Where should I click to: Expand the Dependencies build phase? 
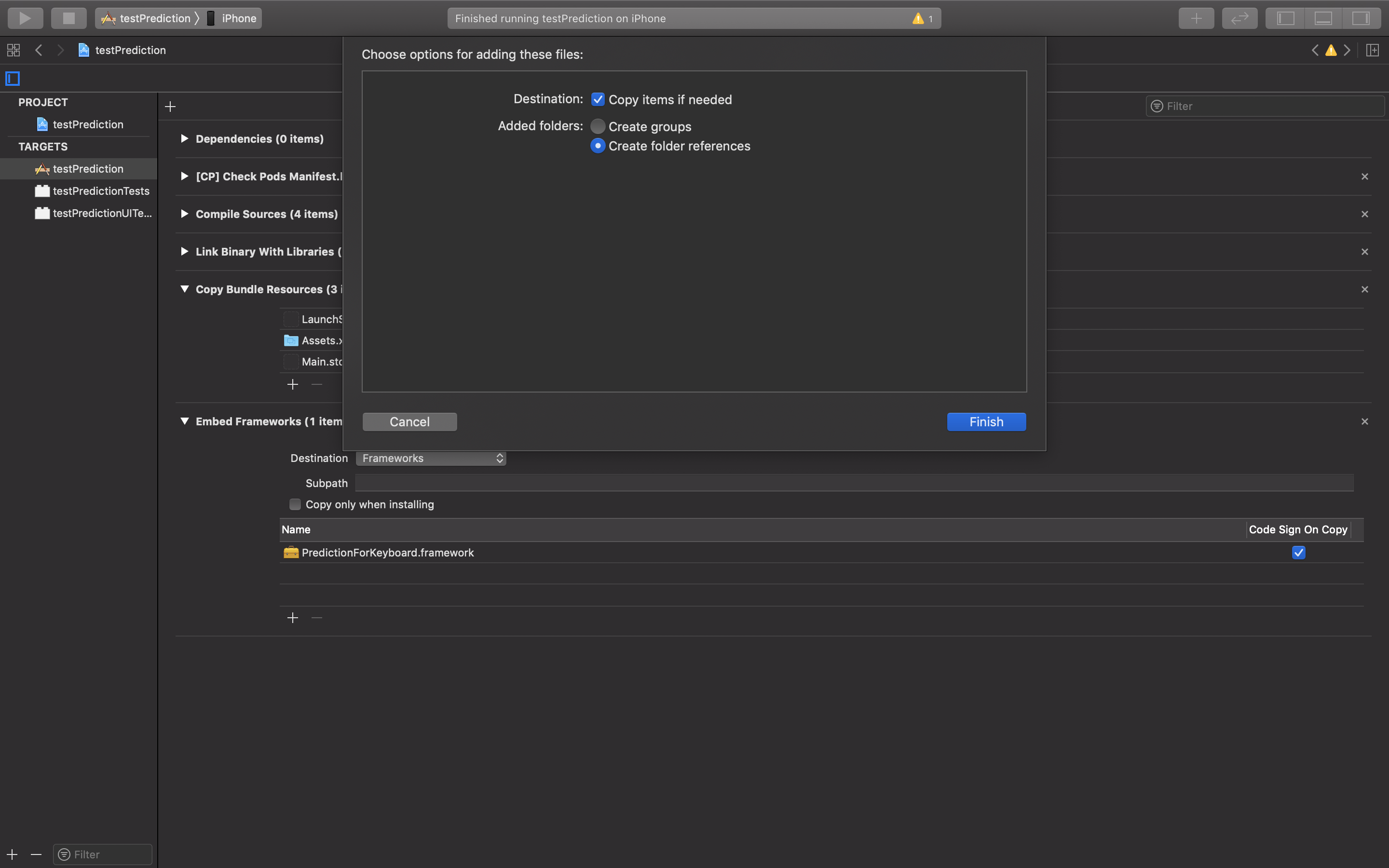(x=184, y=138)
